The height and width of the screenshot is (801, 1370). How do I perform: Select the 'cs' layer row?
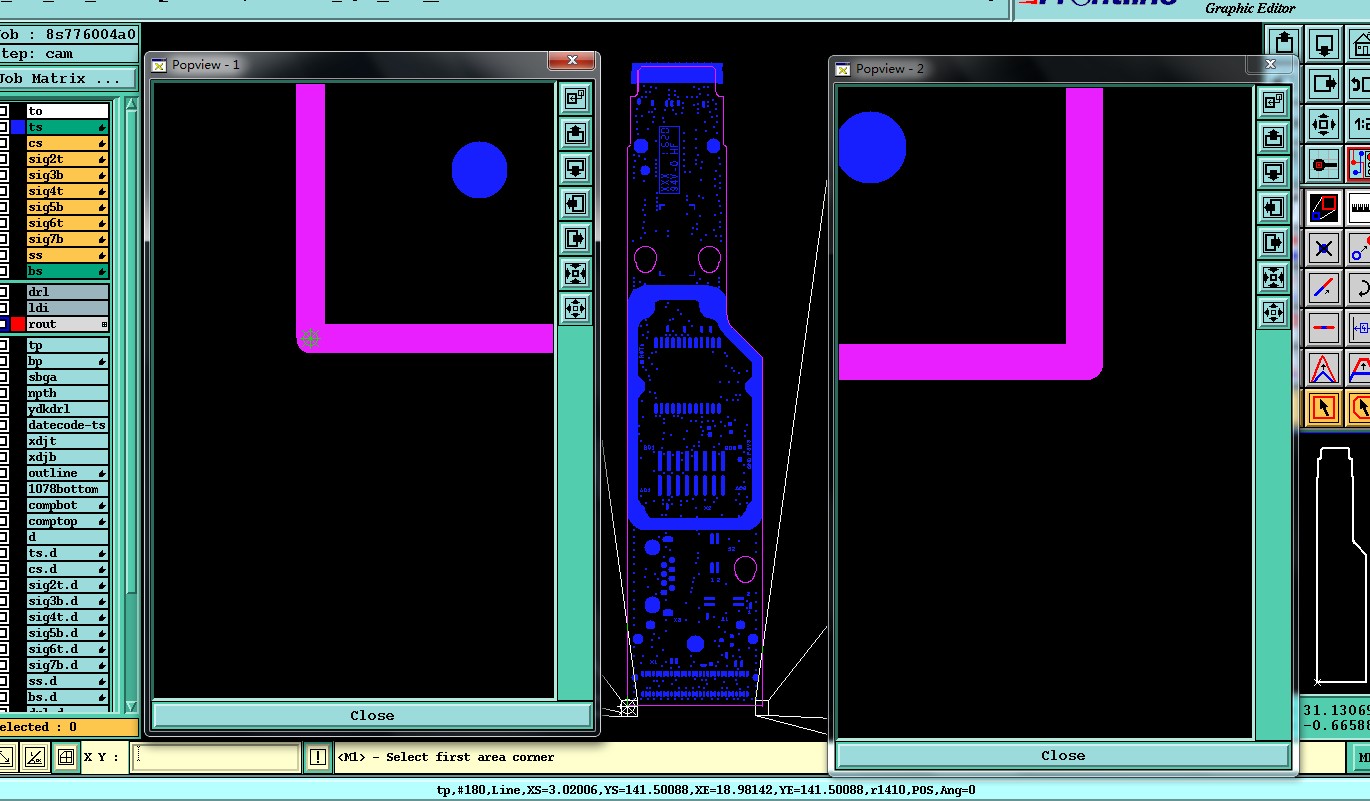(x=67, y=143)
